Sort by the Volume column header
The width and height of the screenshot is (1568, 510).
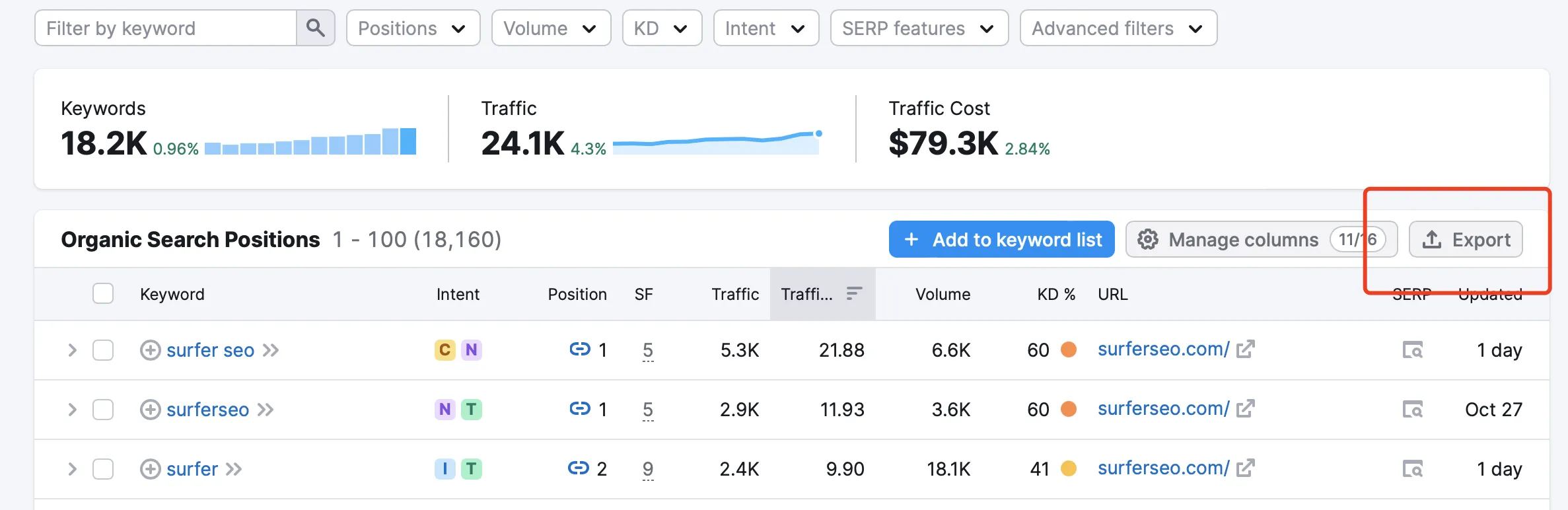[943, 294]
